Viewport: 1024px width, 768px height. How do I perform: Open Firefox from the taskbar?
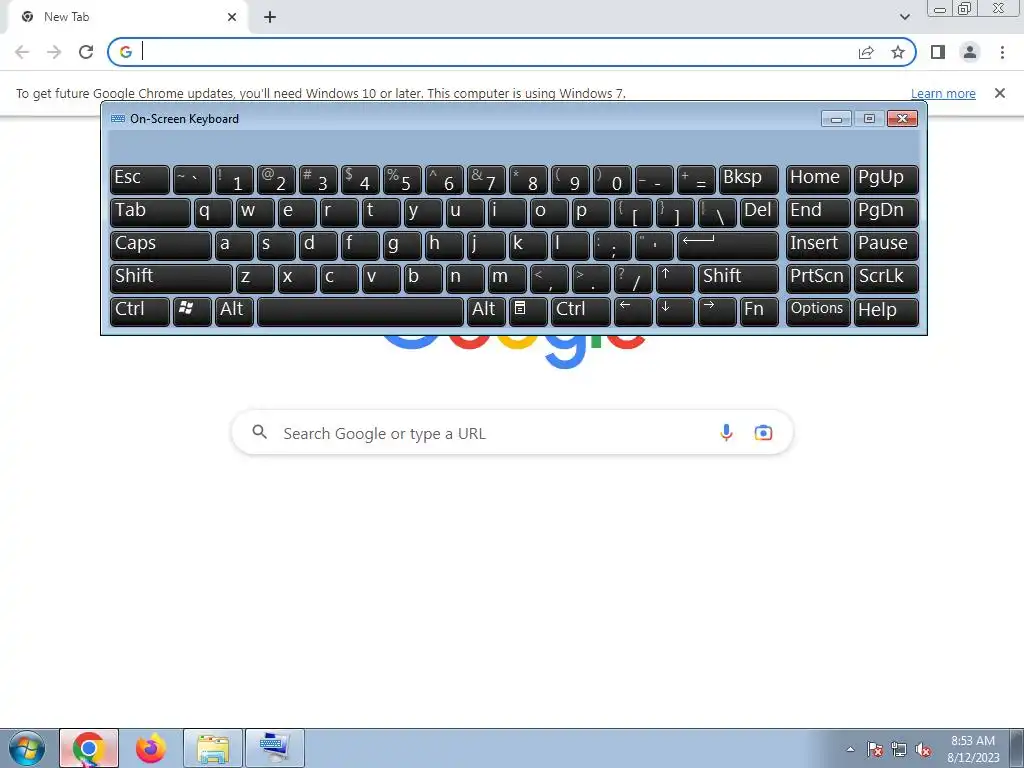point(151,748)
